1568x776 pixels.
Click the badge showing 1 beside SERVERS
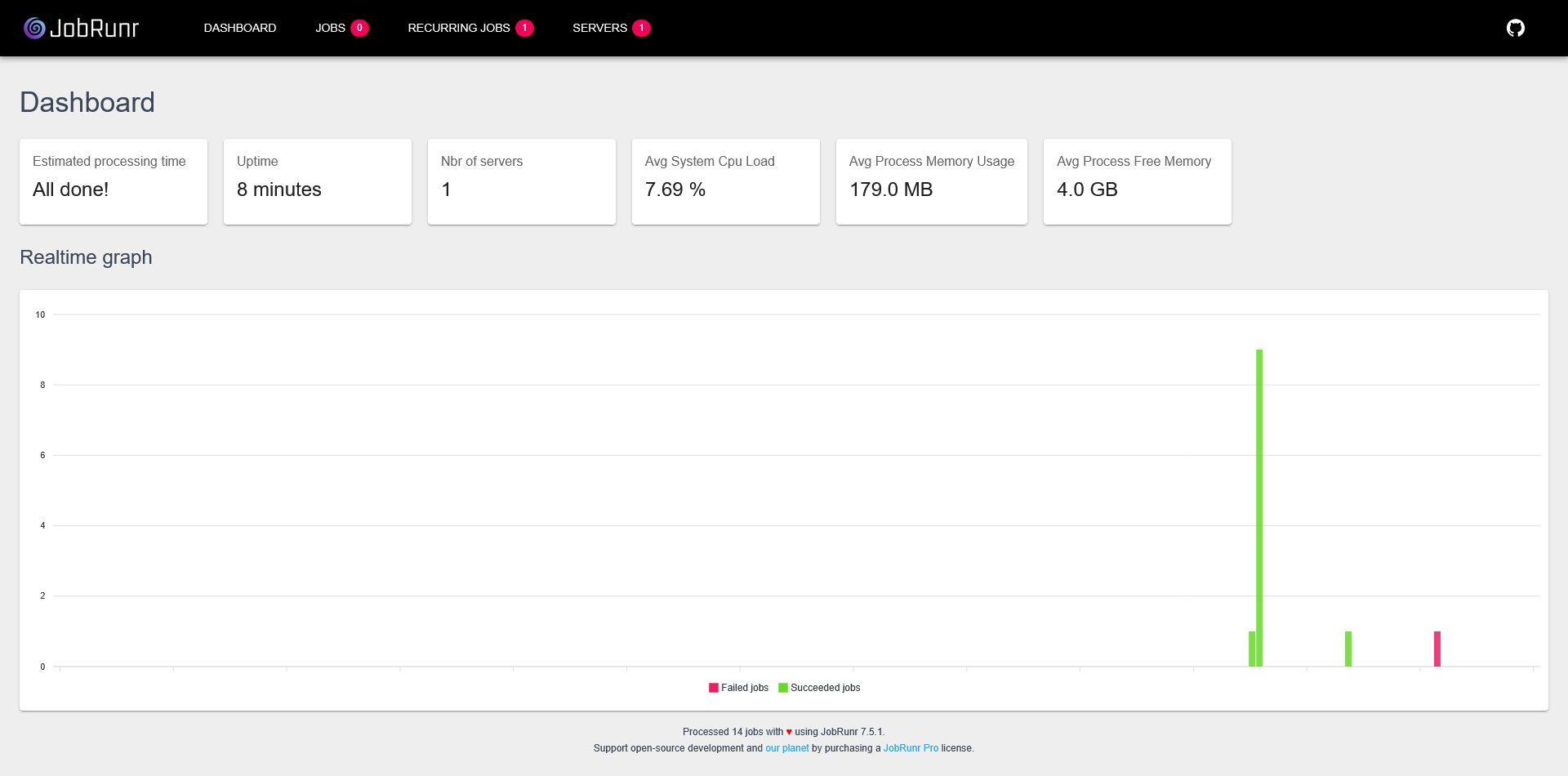[643, 28]
